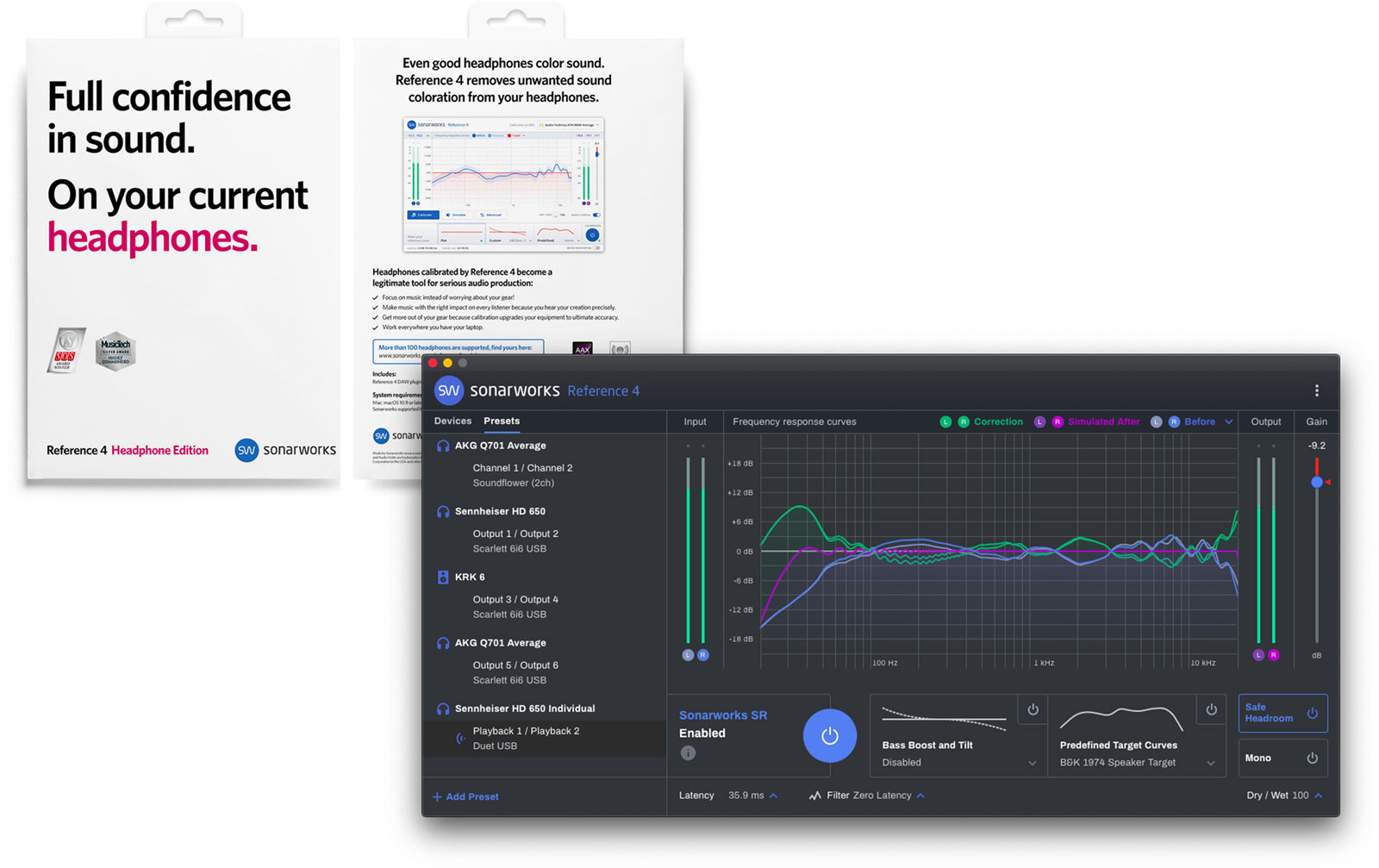1379x868 pixels.
Task: Toggle the R channel of Simulated After curve
Action: pyautogui.click(x=1058, y=422)
